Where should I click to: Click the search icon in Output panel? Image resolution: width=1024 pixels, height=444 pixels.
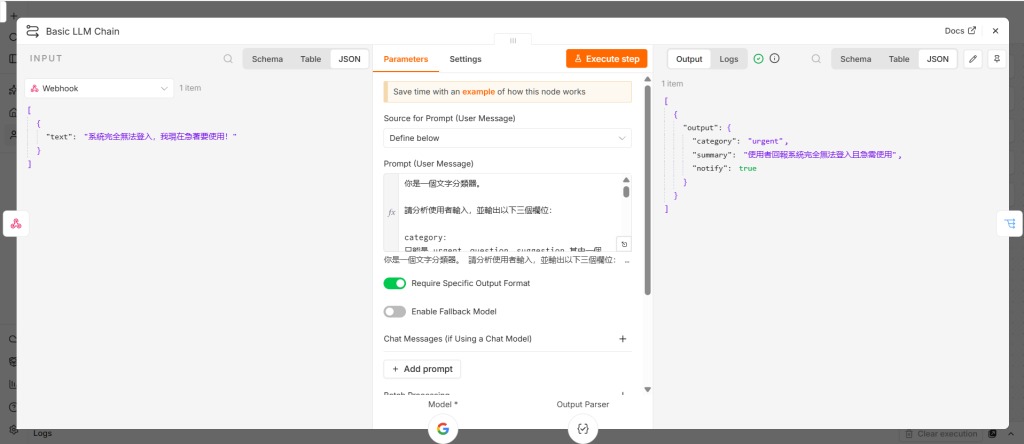point(816,59)
